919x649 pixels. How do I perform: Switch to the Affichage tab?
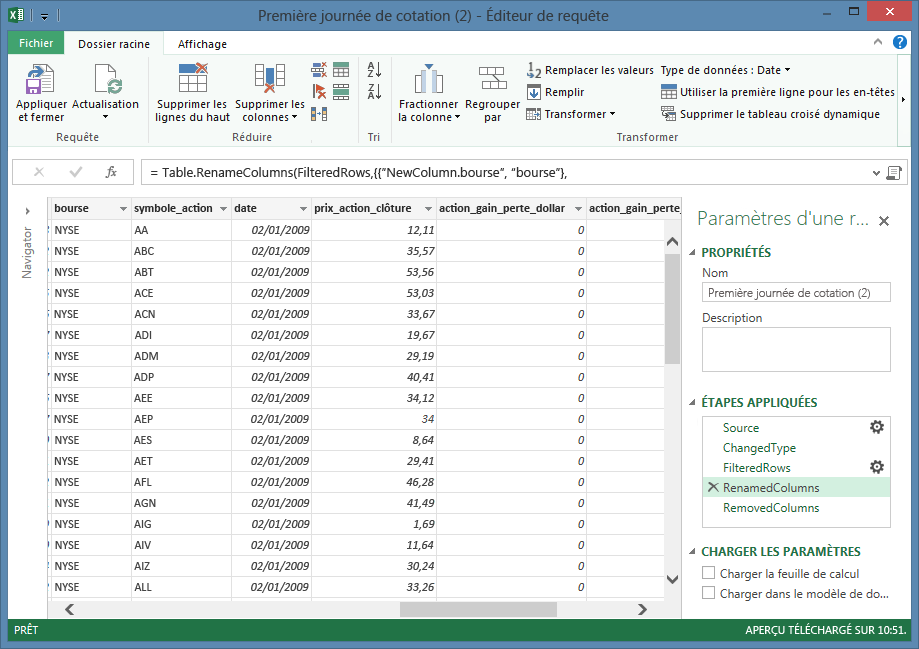[202, 44]
